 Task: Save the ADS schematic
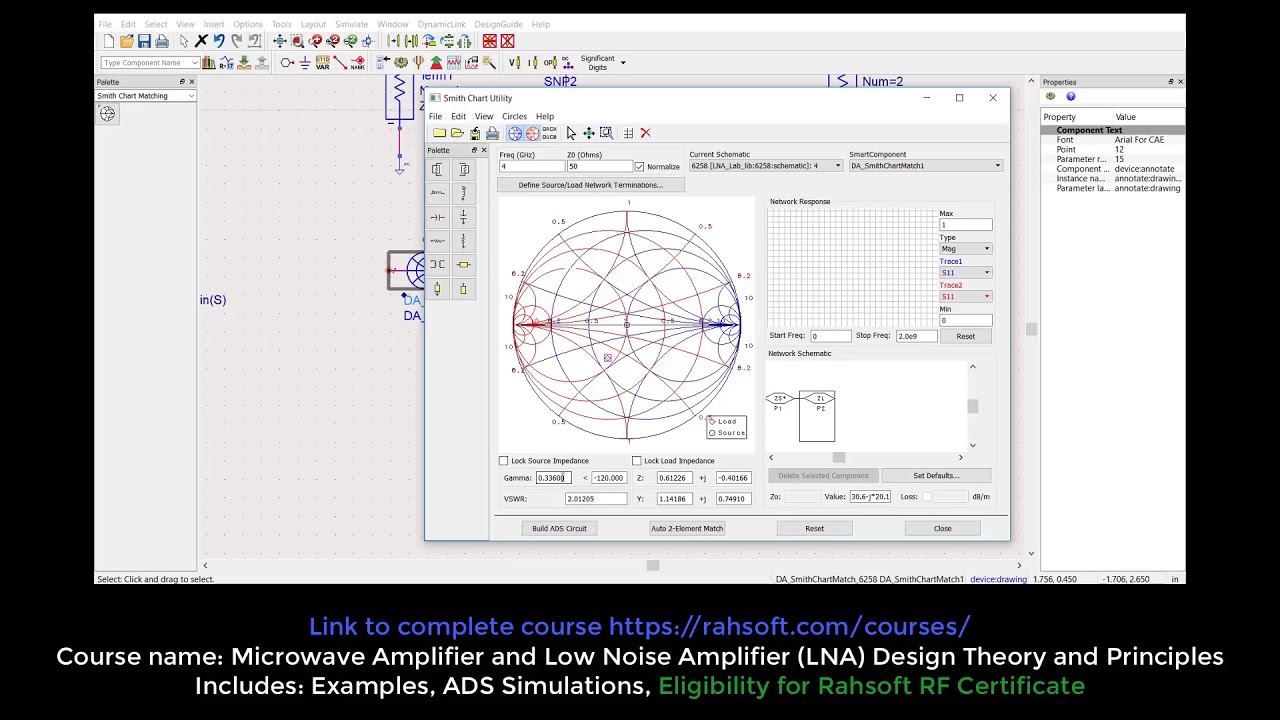point(144,41)
